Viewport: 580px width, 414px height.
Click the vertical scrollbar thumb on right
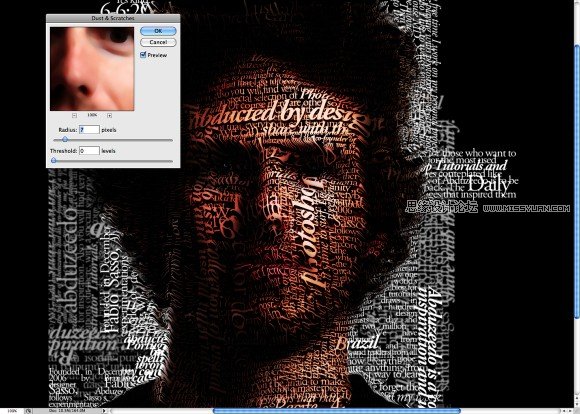click(x=577, y=181)
